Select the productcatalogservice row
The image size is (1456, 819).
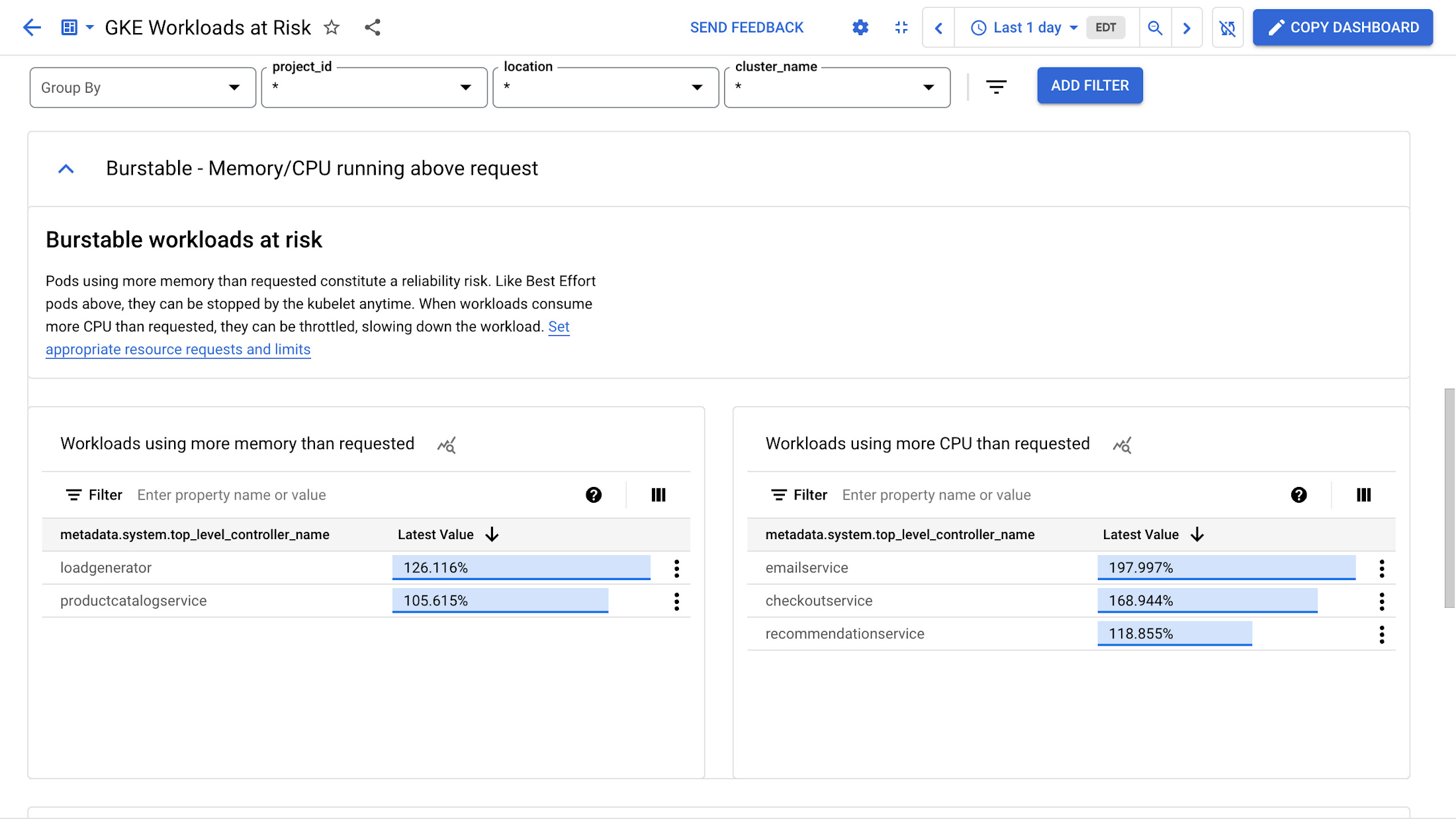tap(366, 601)
